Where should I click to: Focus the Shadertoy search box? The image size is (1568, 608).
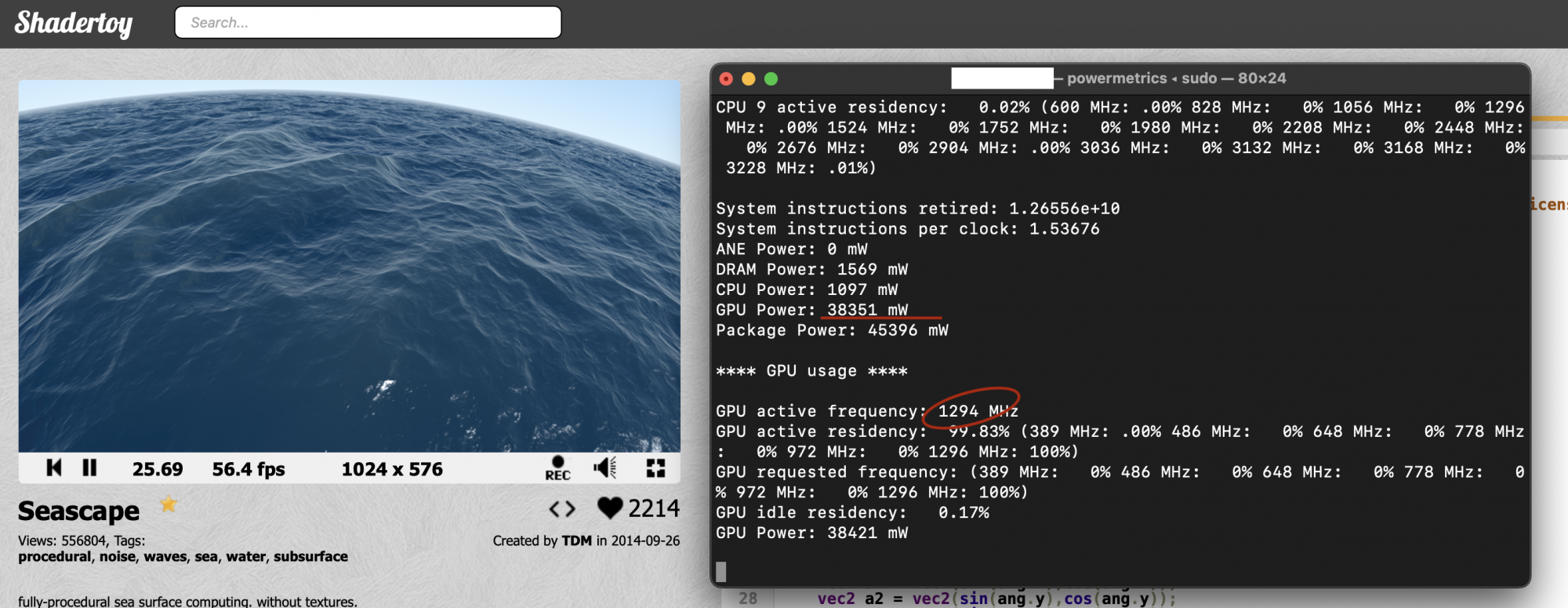[x=368, y=22]
